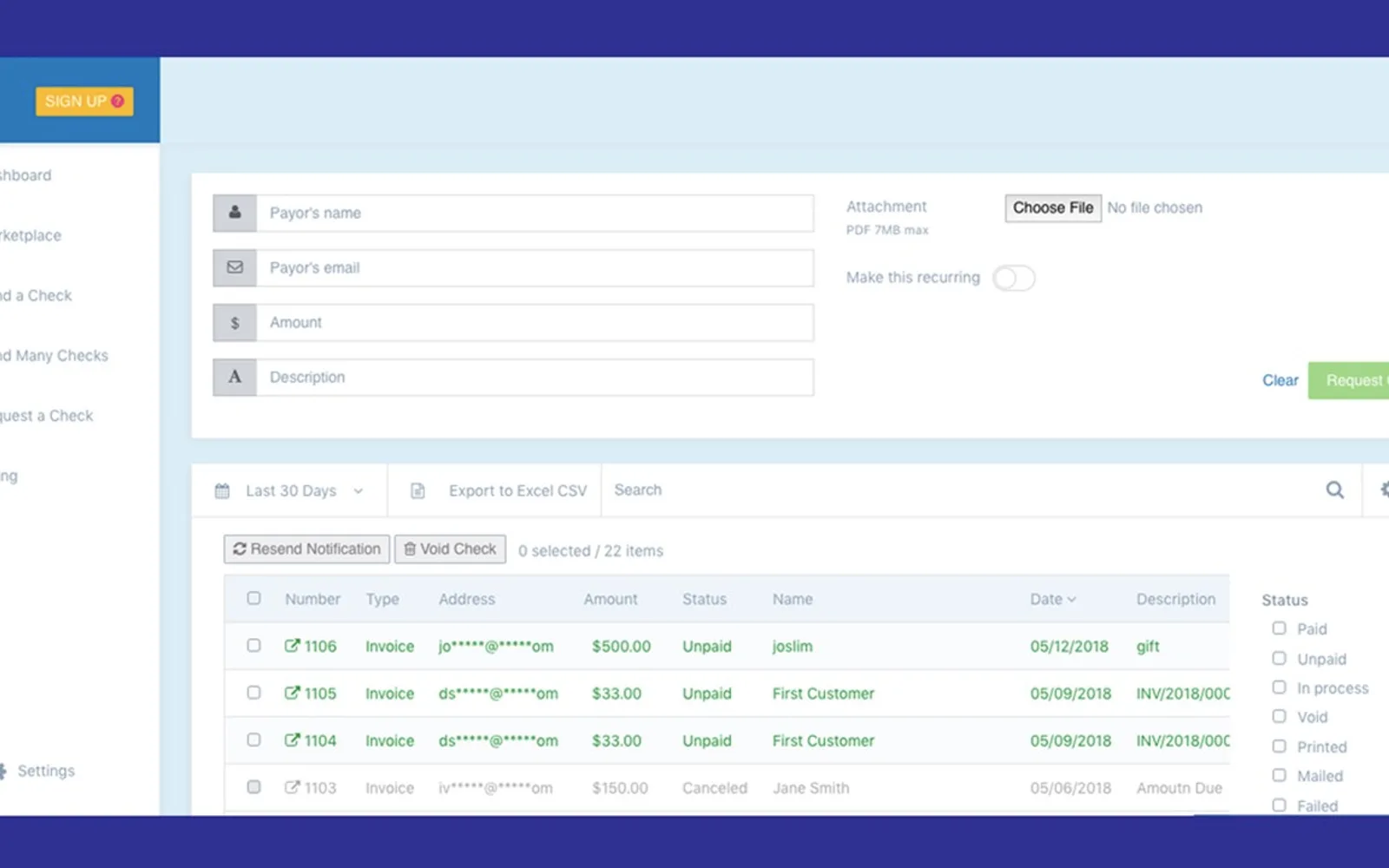This screenshot has height=868, width=1389.
Task: Toggle the select-all header checkbox
Action: [253, 598]
